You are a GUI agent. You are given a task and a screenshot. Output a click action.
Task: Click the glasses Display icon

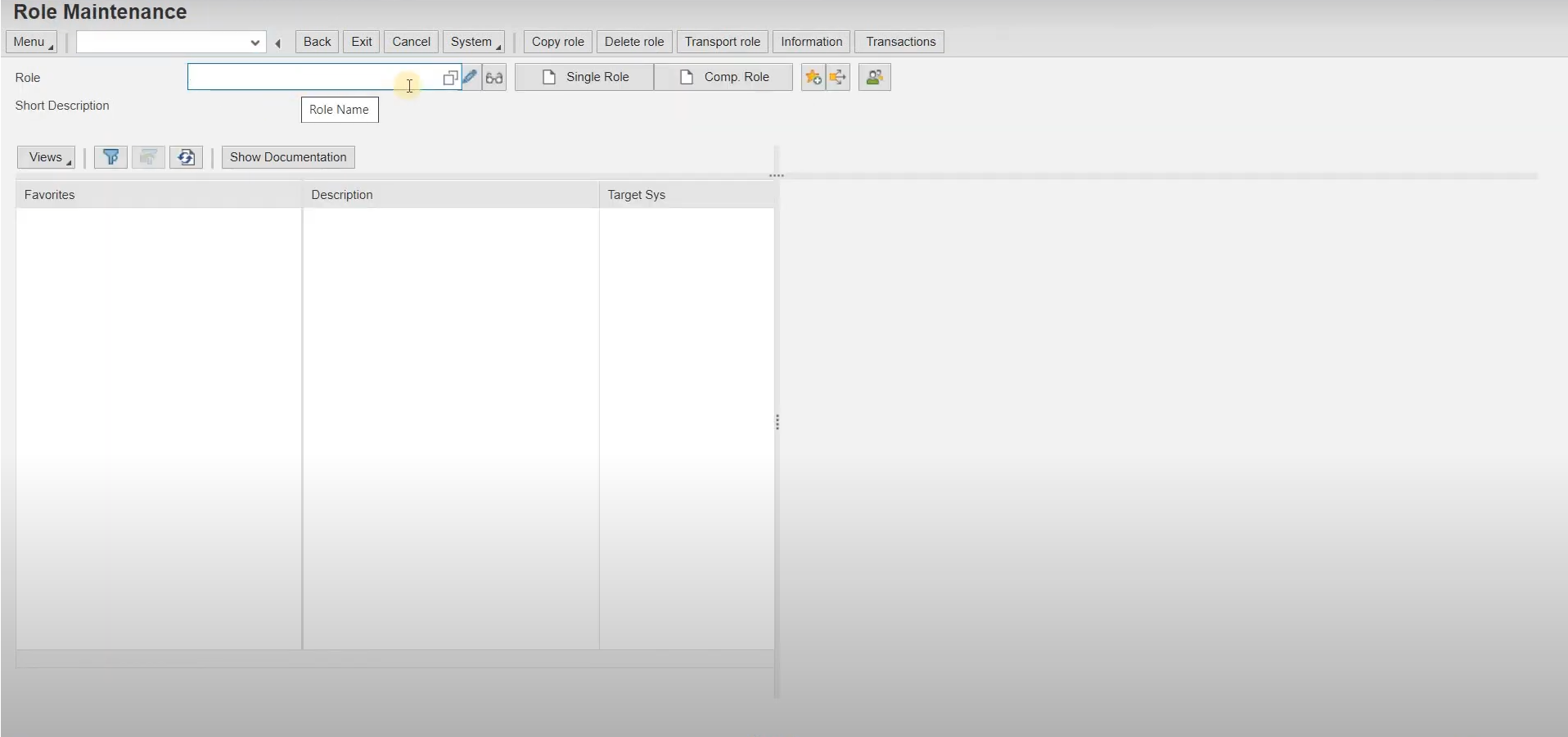(x=493, y=76)
